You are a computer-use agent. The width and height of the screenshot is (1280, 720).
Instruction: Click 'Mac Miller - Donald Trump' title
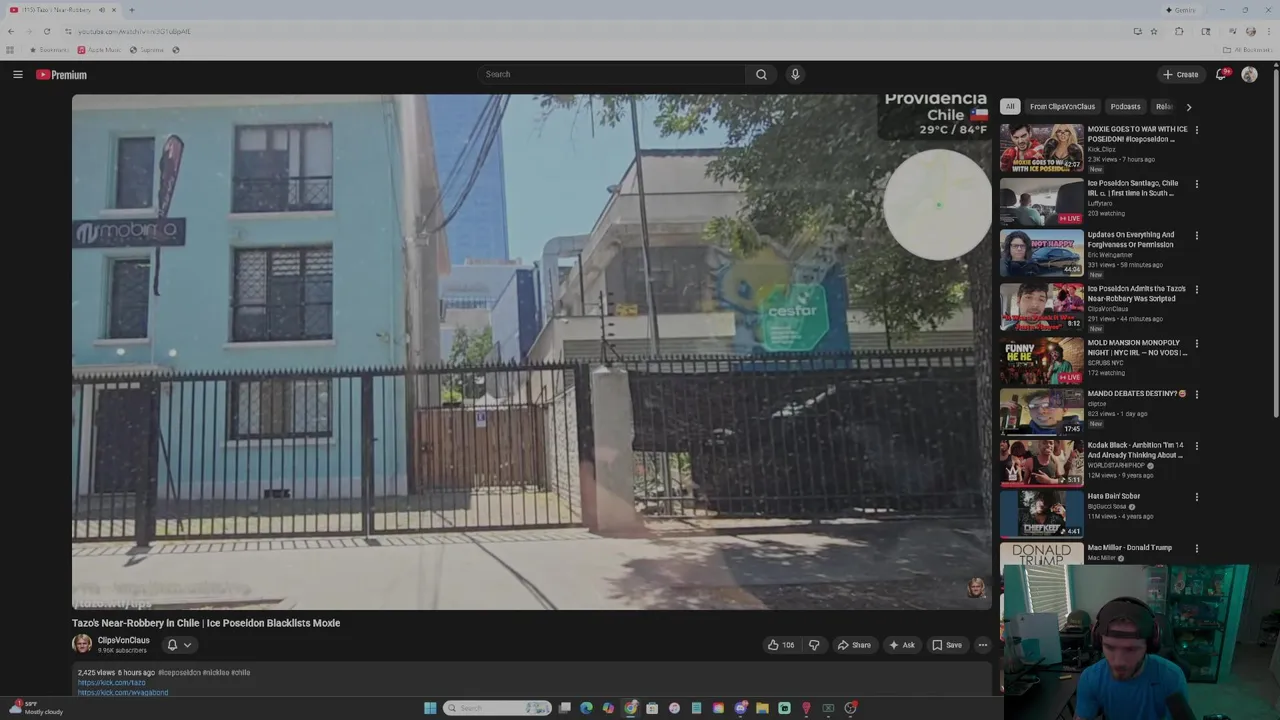click(1130, 548)
